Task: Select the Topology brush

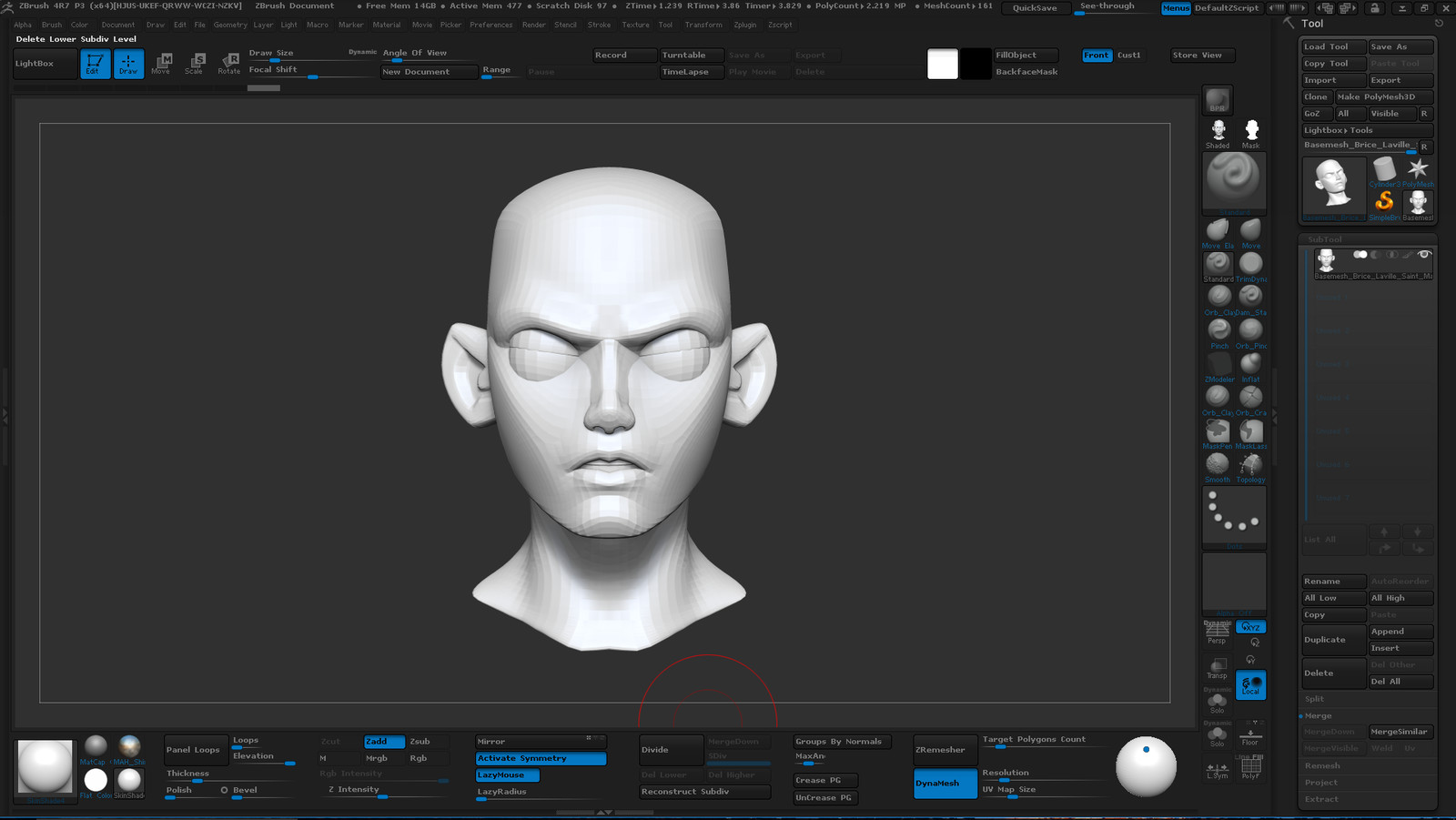Action: point(1251,467)
